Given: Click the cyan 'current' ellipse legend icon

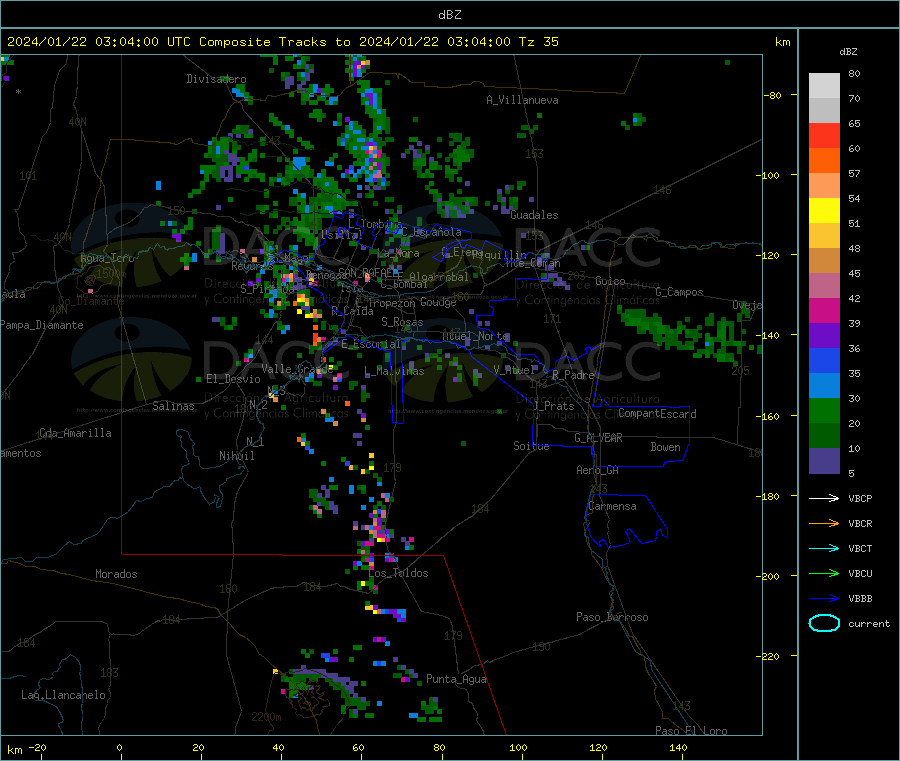Looking at the screenshot, I should tap(824, 623).
